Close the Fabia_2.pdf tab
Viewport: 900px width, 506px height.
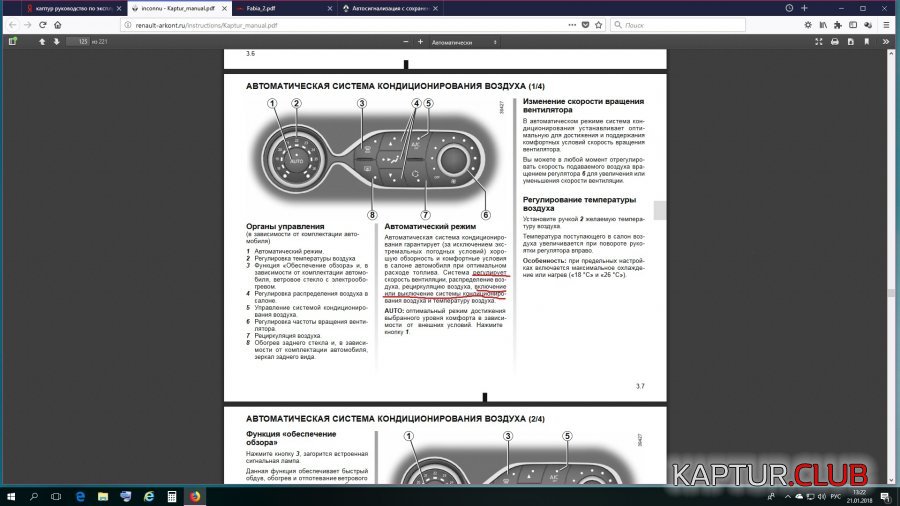[x=330, y=9]
